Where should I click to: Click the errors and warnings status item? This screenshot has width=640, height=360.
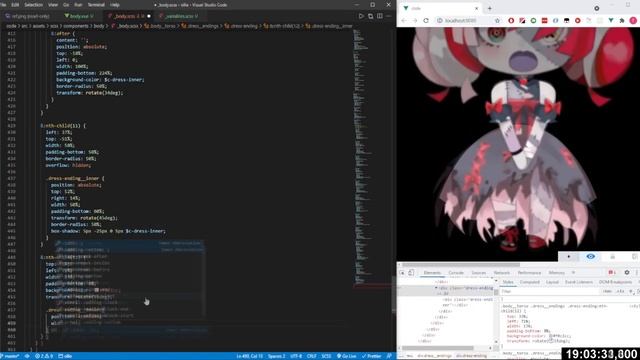(44, 356)
